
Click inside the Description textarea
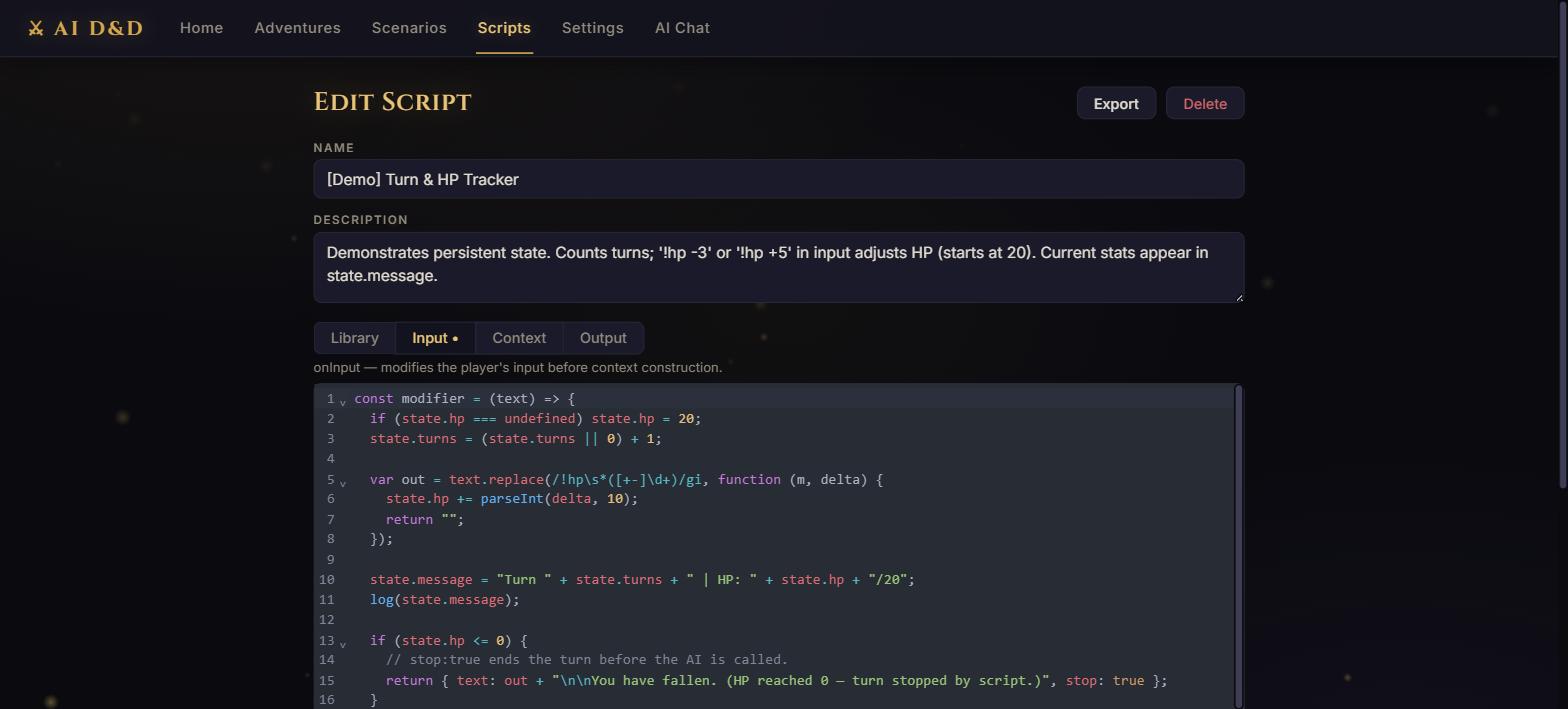(x=779, y=267)
